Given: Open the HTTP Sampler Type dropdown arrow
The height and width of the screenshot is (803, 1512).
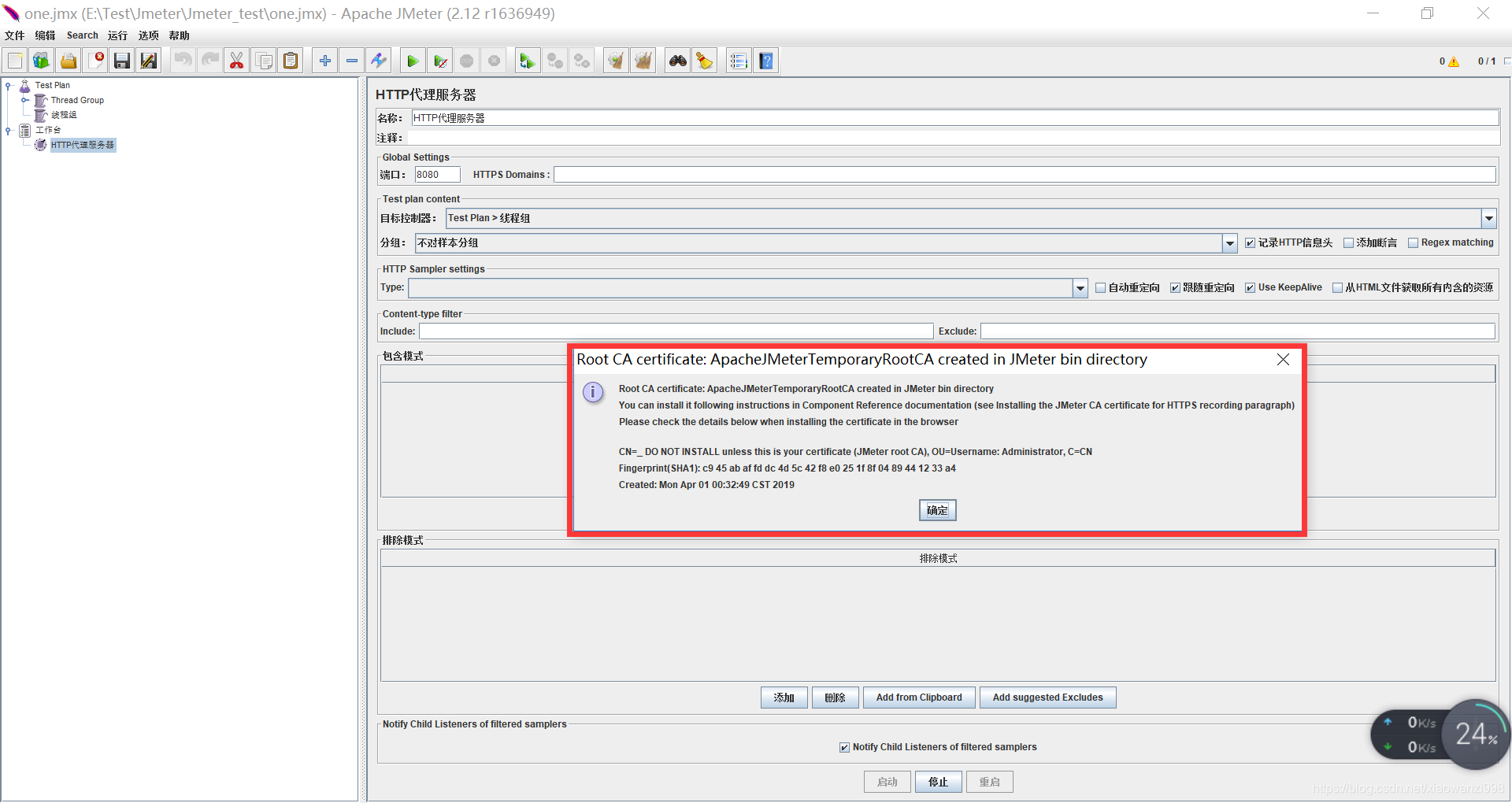Looking at the screenshot, I should (1080, 288).
